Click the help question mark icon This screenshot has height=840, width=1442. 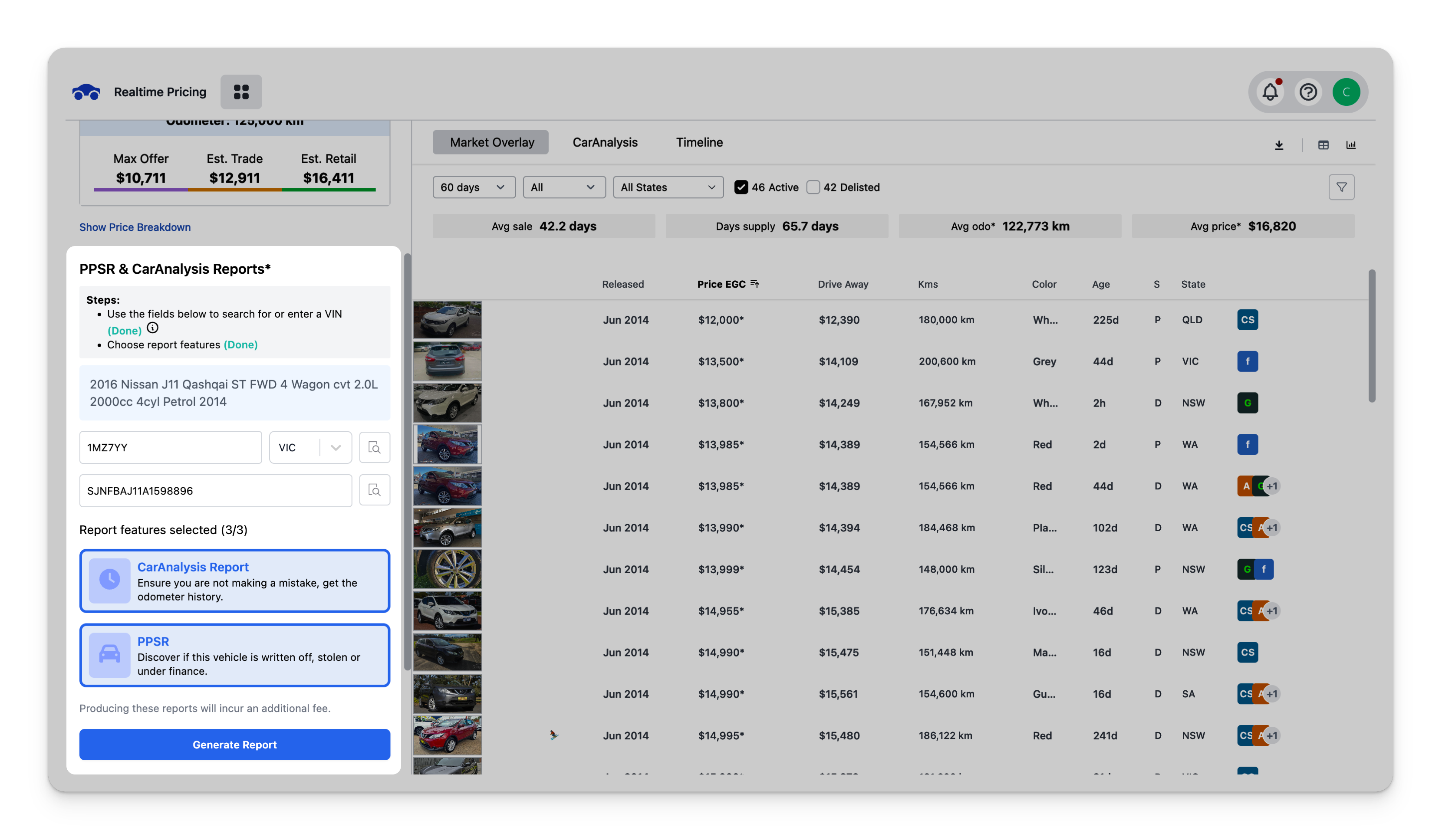coord(1308,92)
